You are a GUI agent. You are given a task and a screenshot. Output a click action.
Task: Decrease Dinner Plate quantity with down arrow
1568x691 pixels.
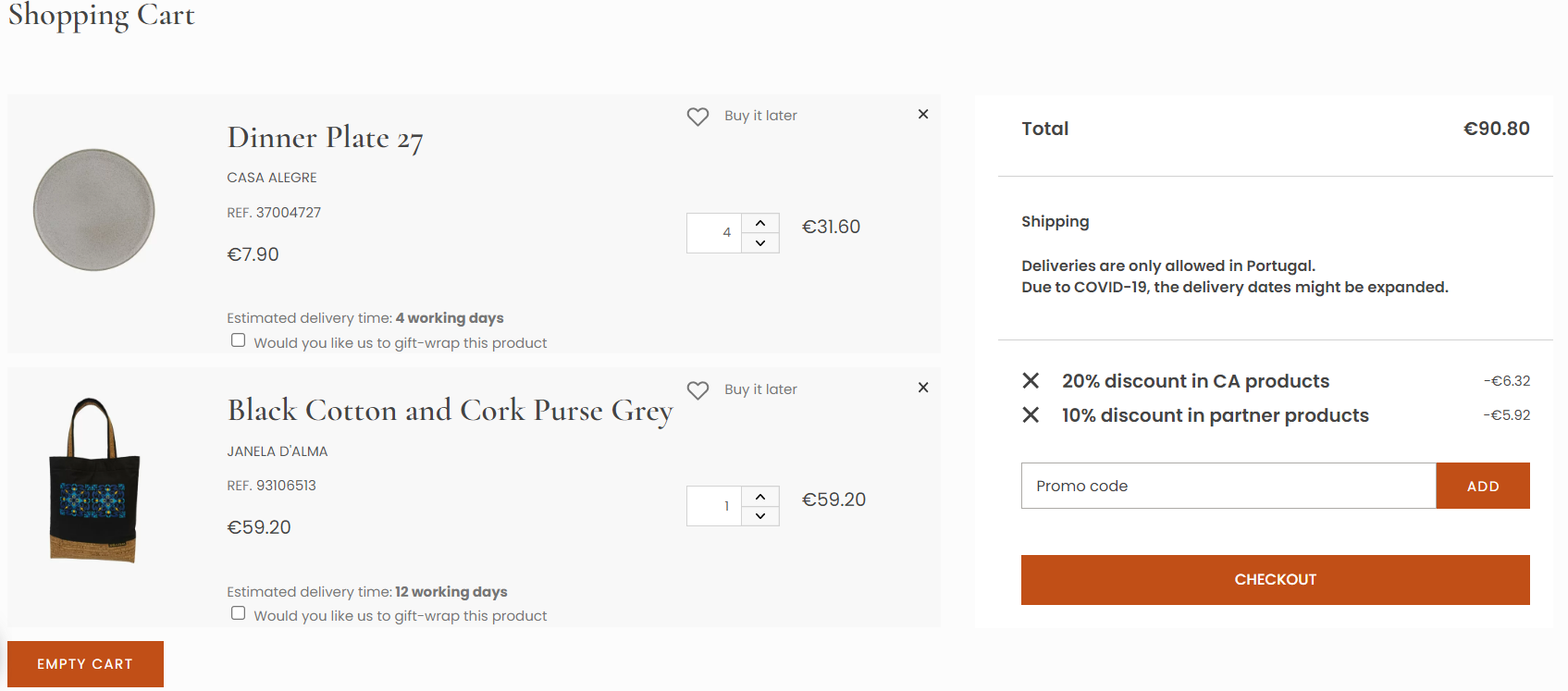point(760,243)
